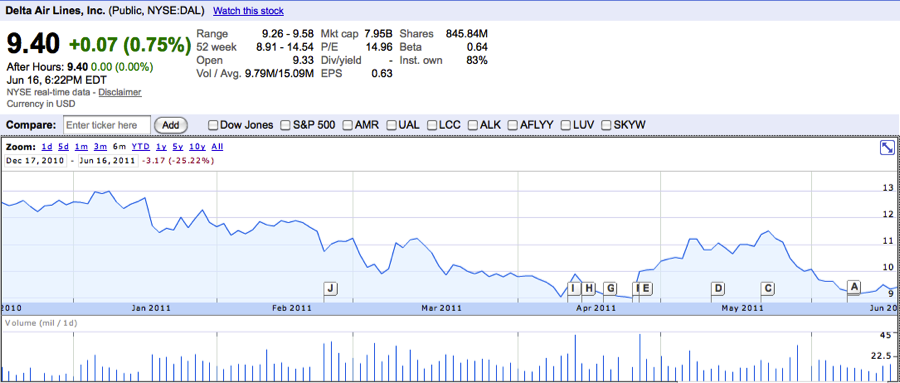Viewport: 900px width, 383px height.
Task: Click the Currency in USD note
Action: pyautogui.click(x=41, y=104)
